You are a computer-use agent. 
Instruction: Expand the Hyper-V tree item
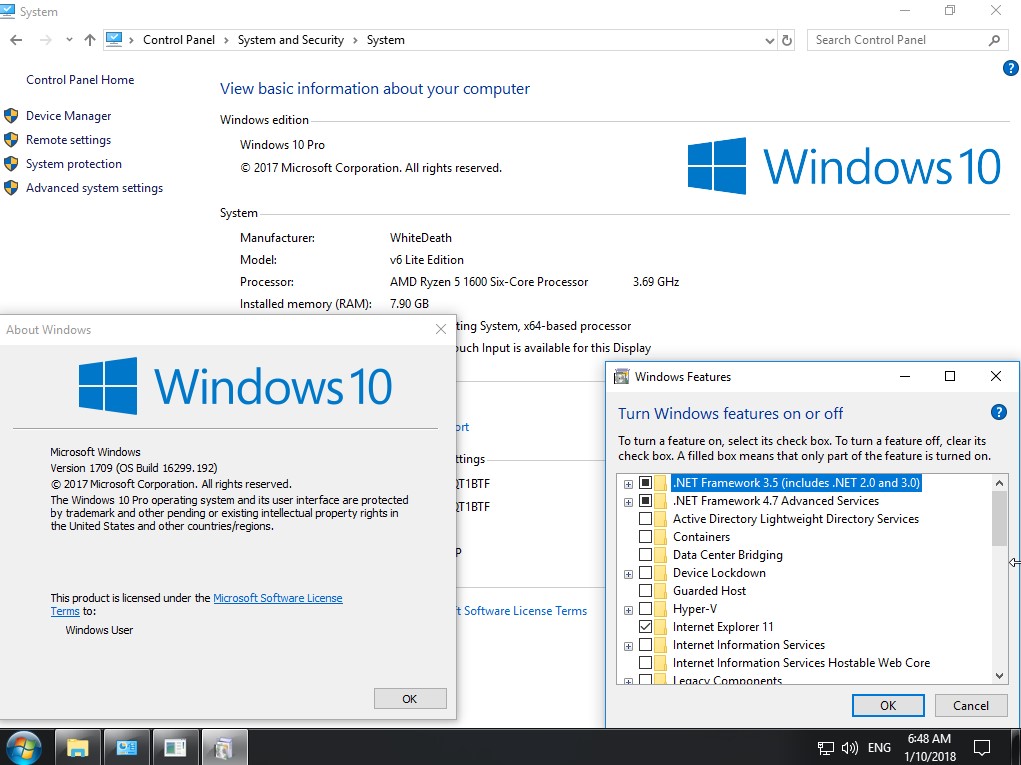(628, 608)
